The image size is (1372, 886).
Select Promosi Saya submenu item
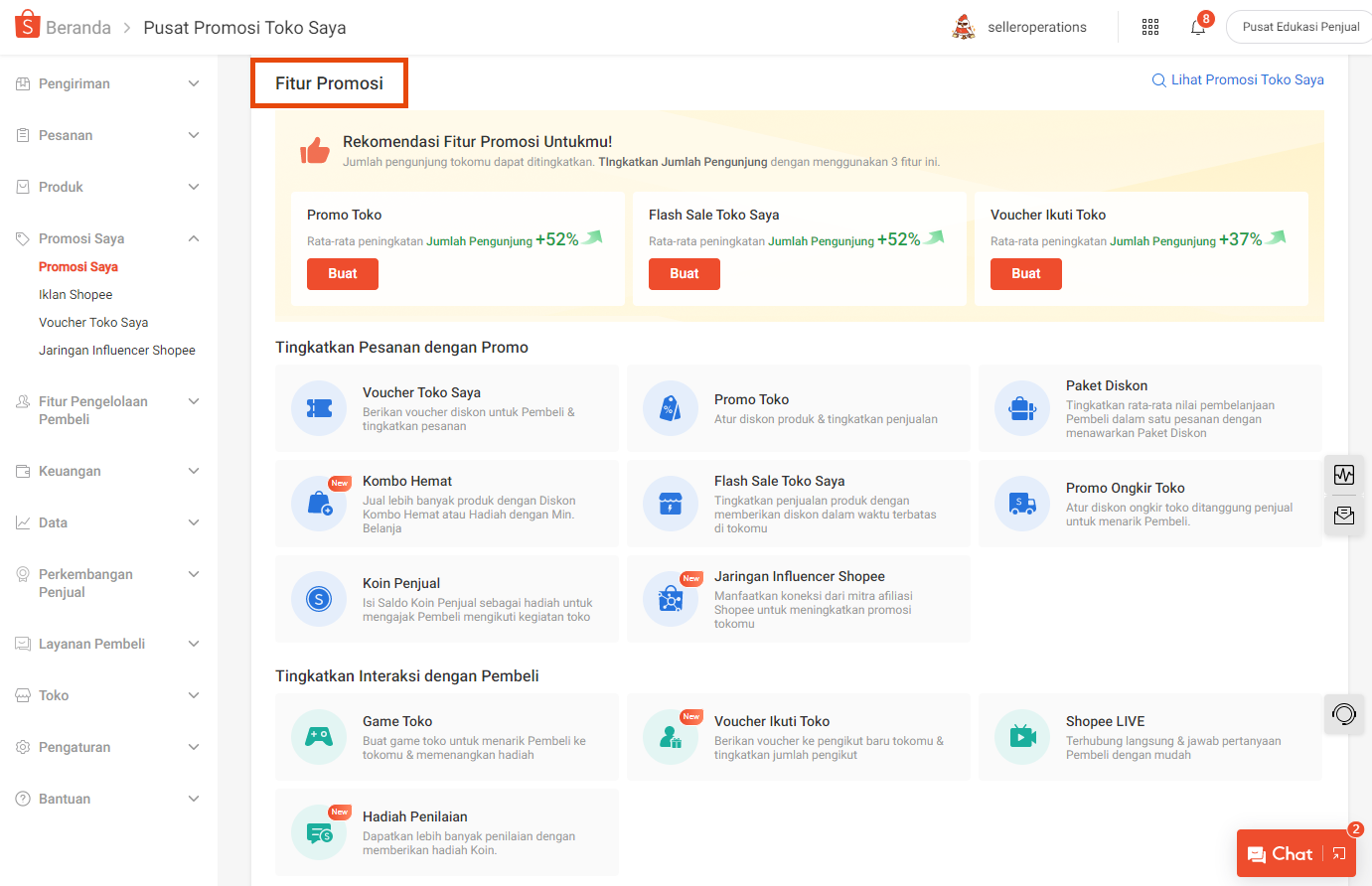[x=78, y=267]
